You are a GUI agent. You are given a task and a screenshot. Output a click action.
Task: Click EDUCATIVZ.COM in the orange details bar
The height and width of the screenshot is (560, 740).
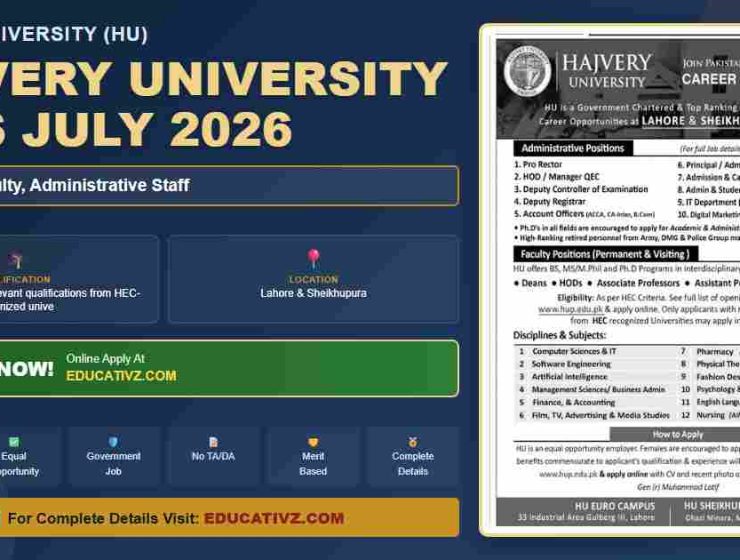point(274,518)
